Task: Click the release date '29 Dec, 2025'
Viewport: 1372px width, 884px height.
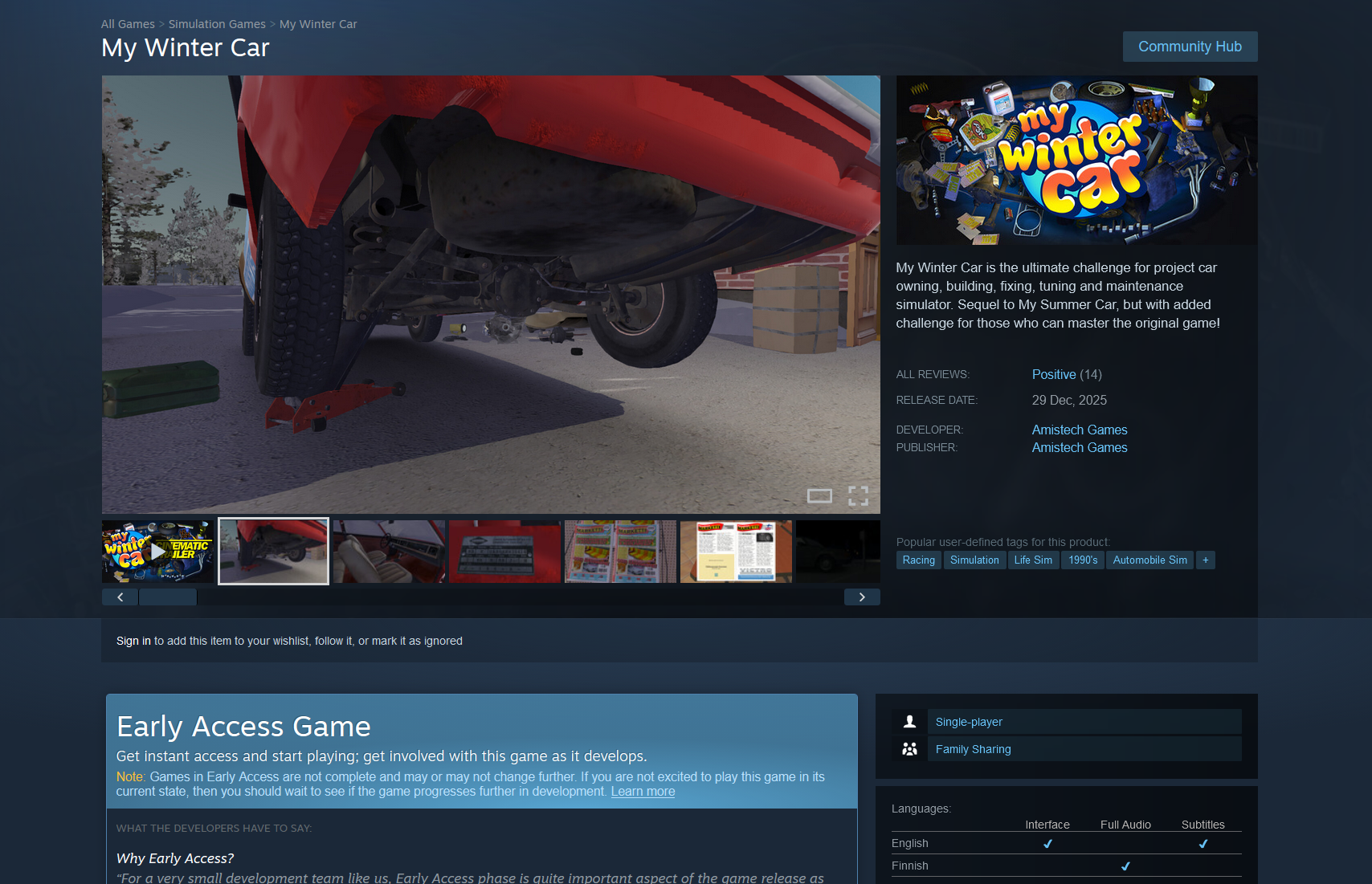Action: pyautogui.click(x=1069, y=400)
